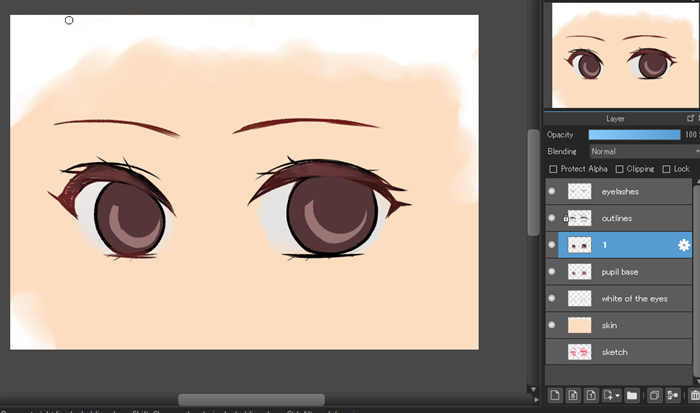Add a new 8-bit layer

tap(573, 395)
